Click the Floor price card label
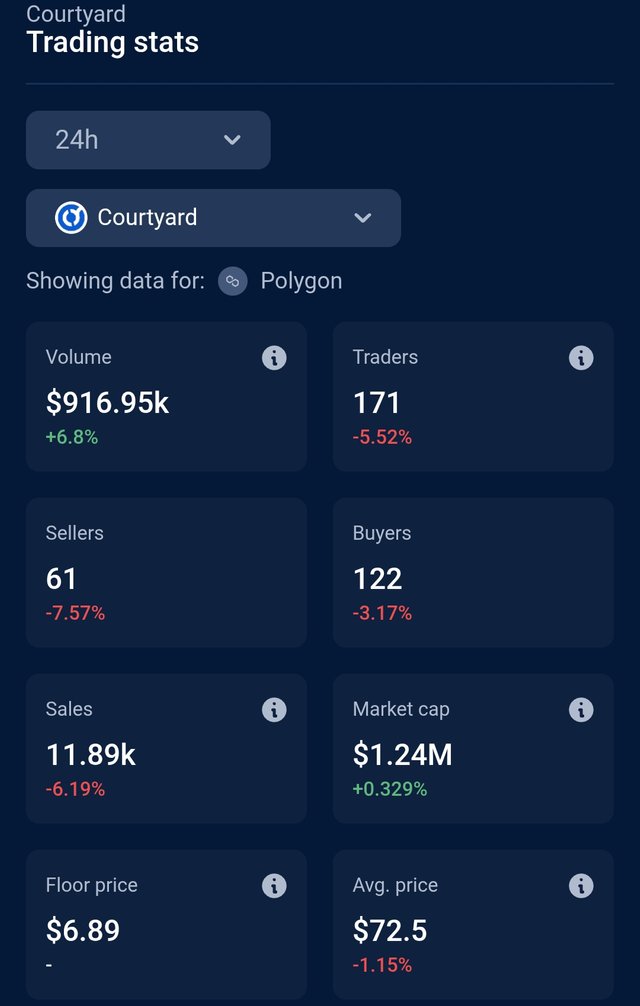640x1006 pixels. (92, 886)
